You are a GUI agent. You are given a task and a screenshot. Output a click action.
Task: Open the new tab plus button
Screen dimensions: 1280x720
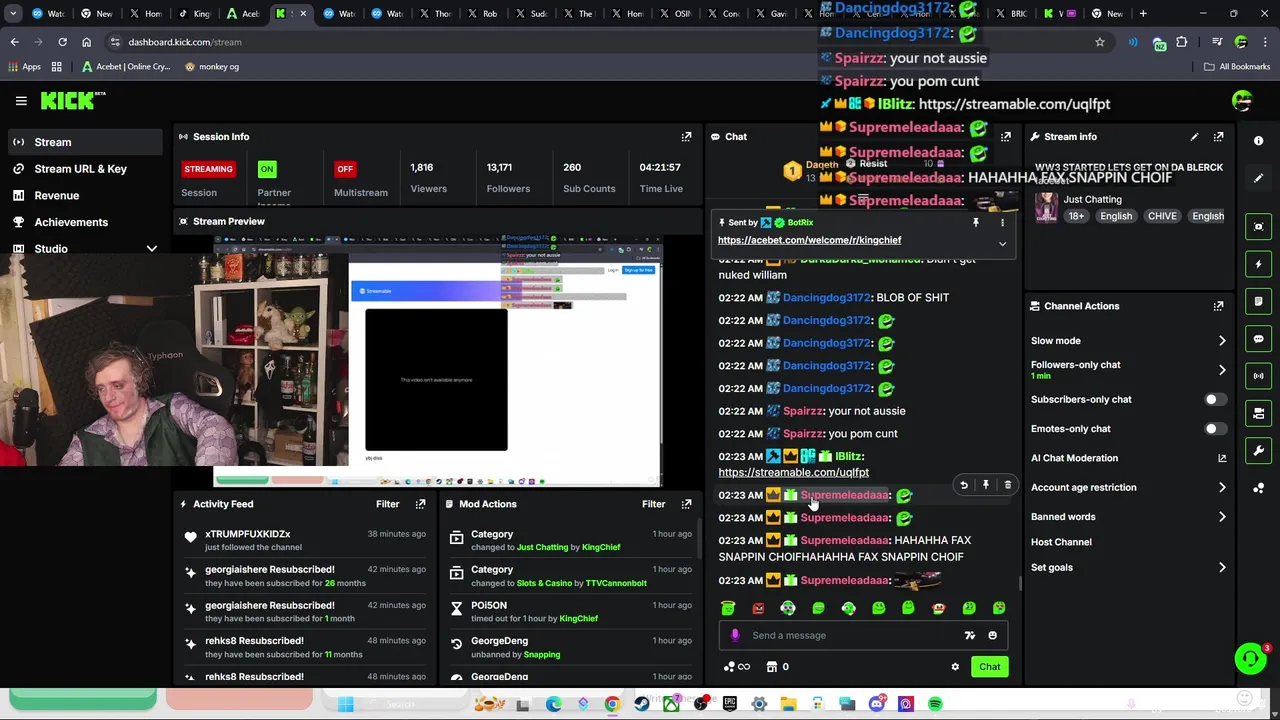pos(1143,14)
